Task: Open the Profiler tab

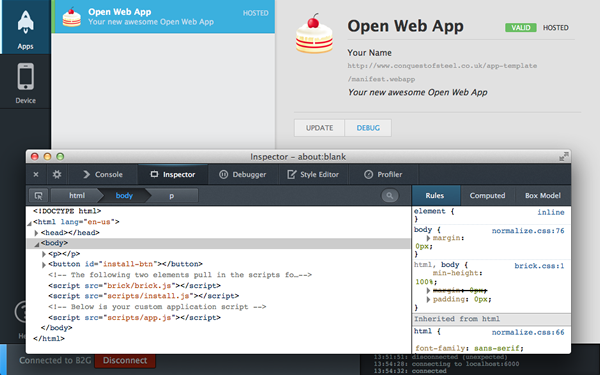Action: pyautogui.click(x=383, y=174)
